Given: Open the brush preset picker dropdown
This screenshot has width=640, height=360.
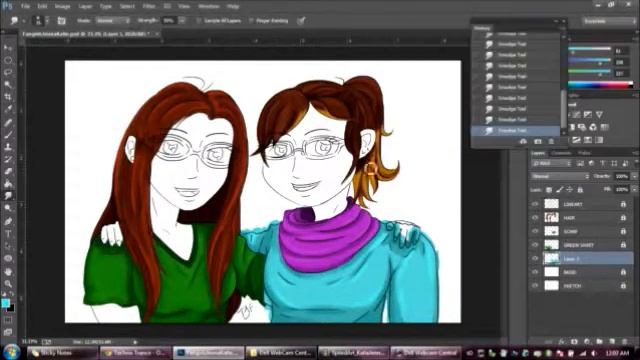Looking at the screenshot, I should click(47, 20).
